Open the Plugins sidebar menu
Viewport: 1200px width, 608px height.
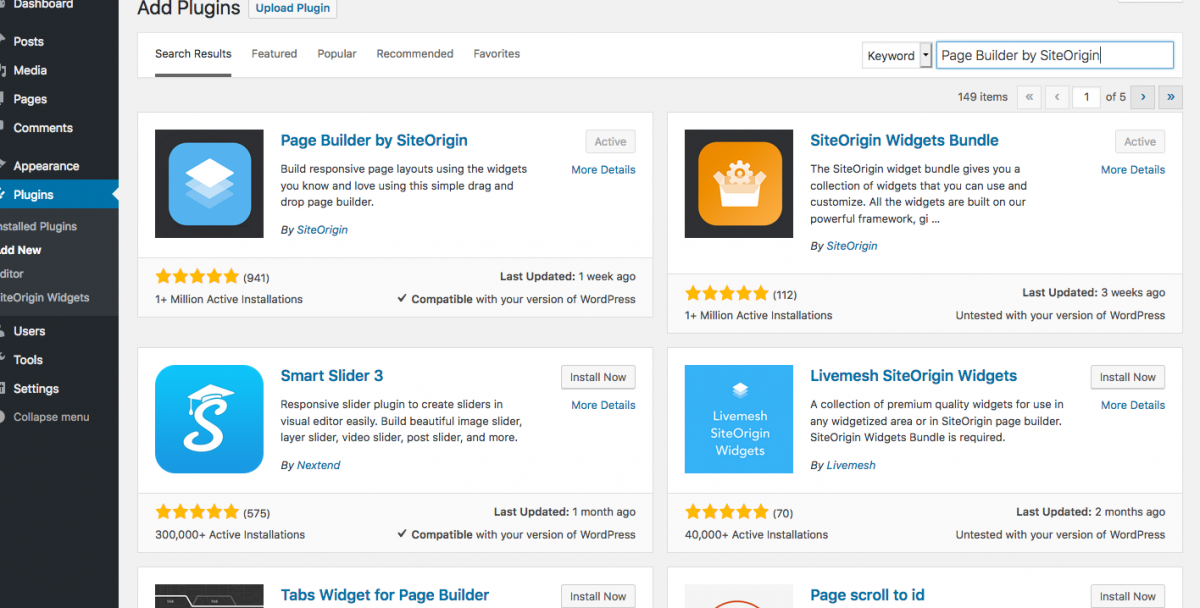(x=34, y=195)
